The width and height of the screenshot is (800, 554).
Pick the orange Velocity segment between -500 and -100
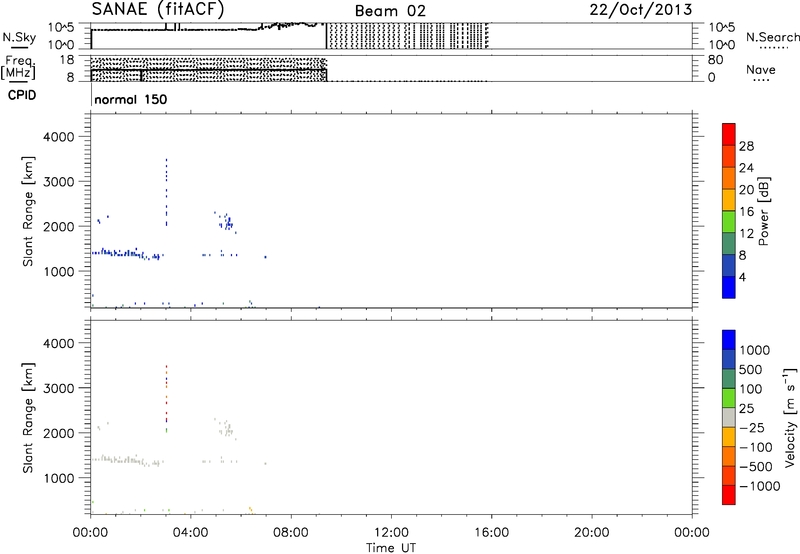(x=729, y=456)
